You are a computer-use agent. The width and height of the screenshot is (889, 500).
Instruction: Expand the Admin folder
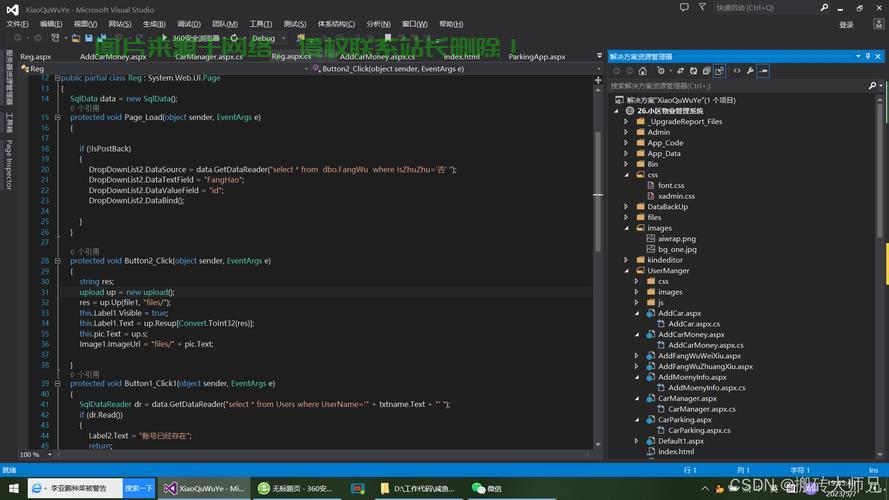pos(626,132)
